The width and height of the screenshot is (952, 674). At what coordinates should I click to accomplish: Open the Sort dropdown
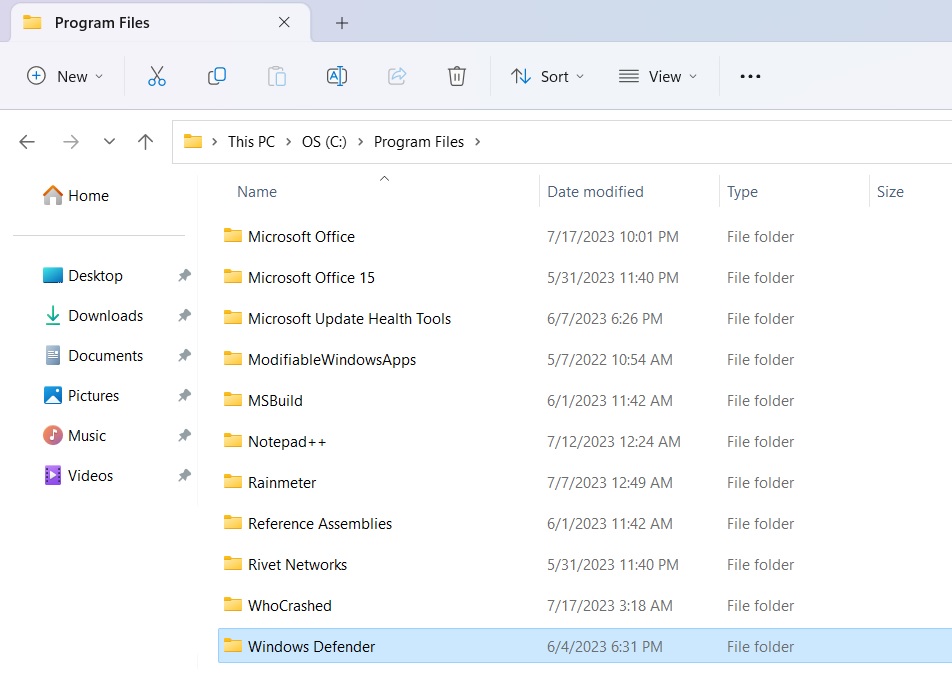click(548, 75)
